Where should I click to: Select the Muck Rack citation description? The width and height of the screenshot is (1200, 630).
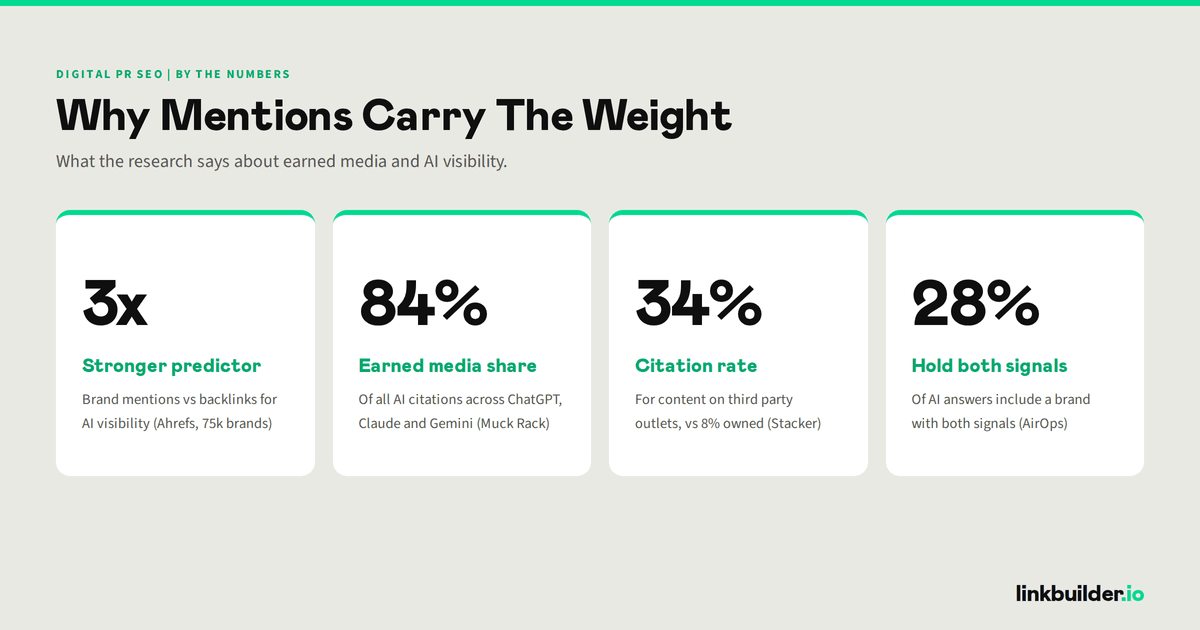click(x=461, y=411)
